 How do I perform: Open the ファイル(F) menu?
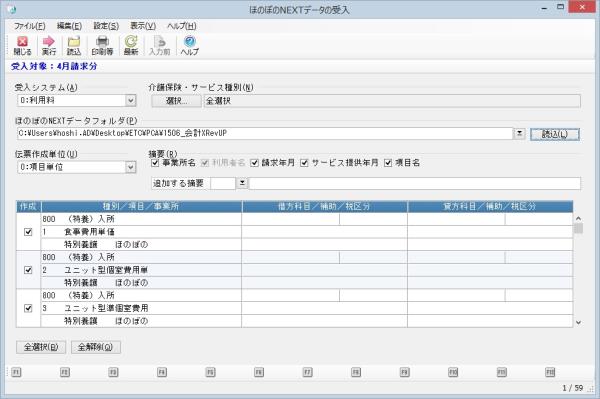pos(29,26)
